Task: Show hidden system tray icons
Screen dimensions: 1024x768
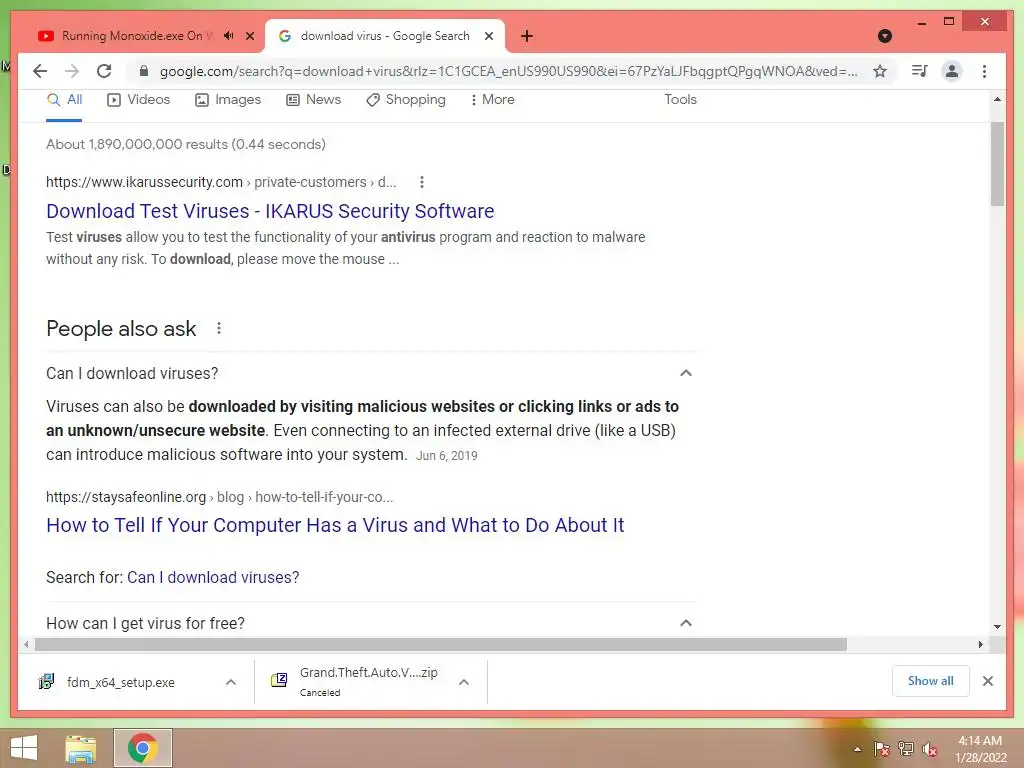Action: click(857, 749)
